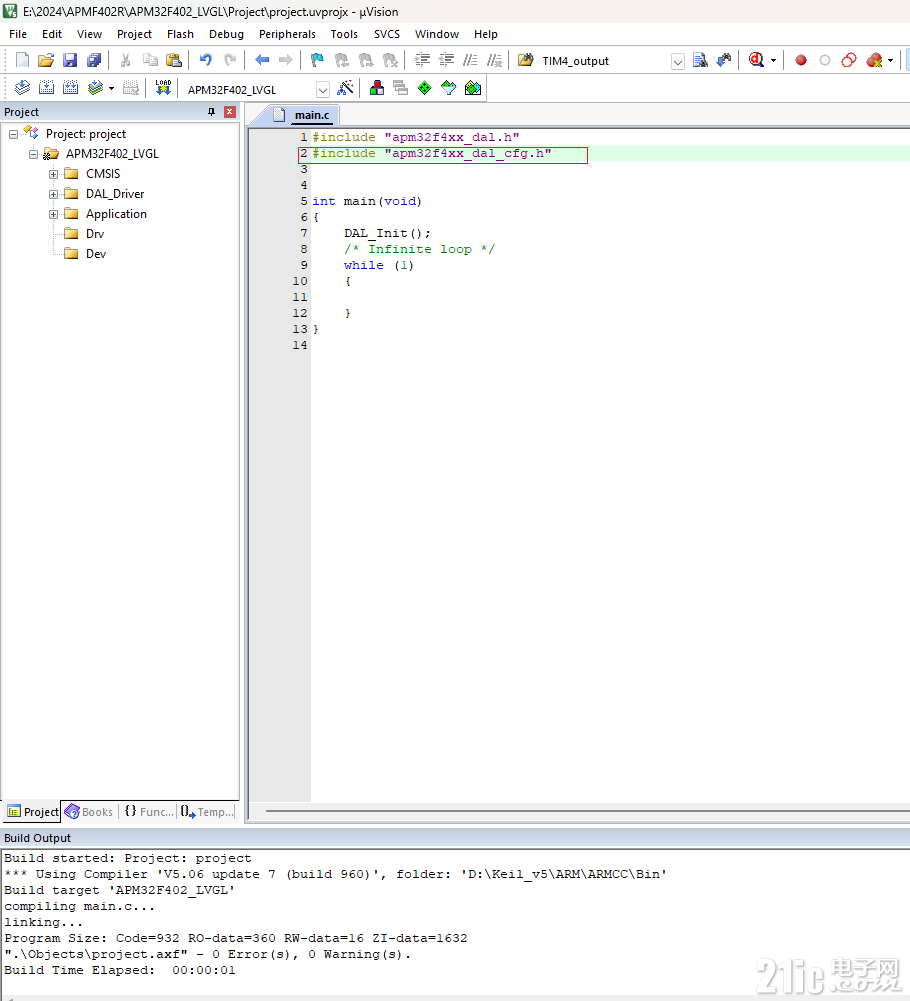Incremental find icon next to search box
This screenshot has height=1001, width=910.
[724, 60]
